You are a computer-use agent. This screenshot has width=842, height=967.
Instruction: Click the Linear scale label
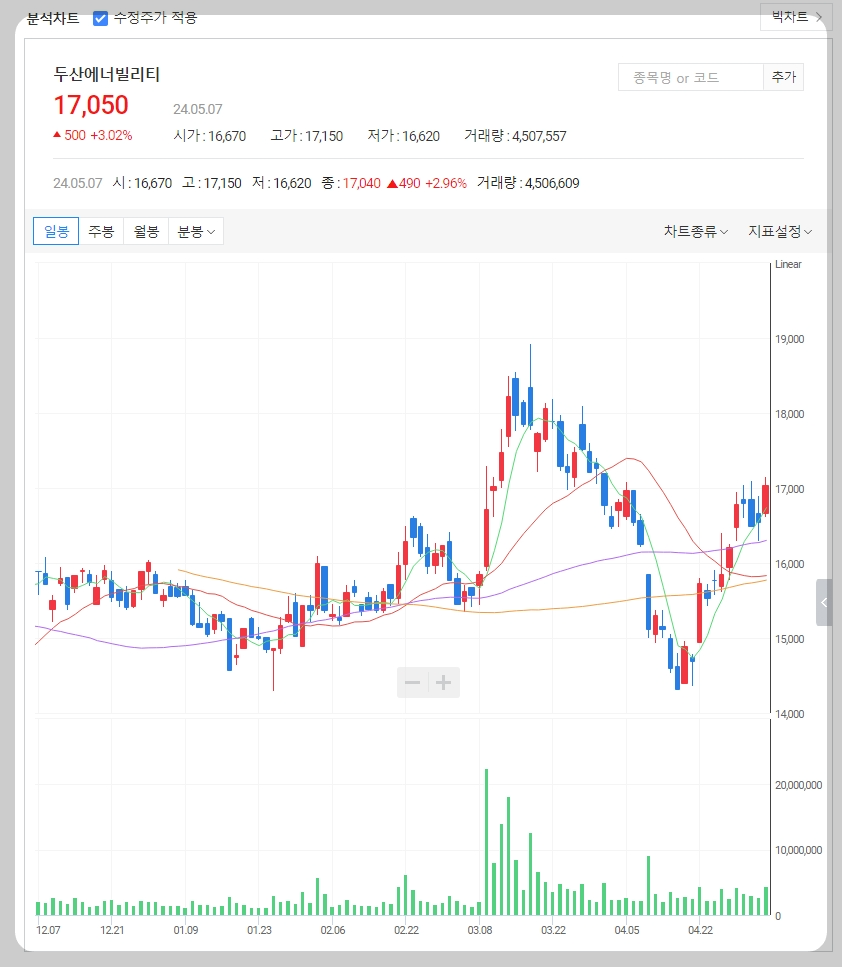pos(788,264)
